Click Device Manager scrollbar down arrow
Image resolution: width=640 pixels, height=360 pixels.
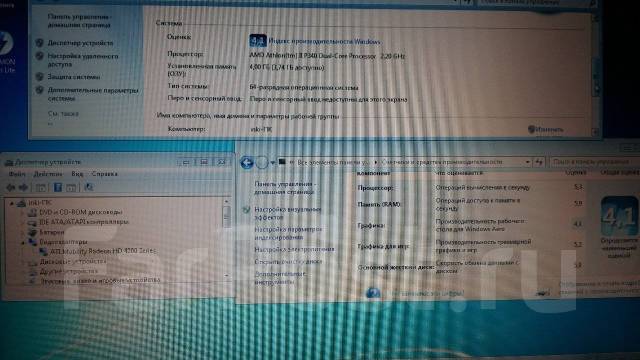click(227, 277)
